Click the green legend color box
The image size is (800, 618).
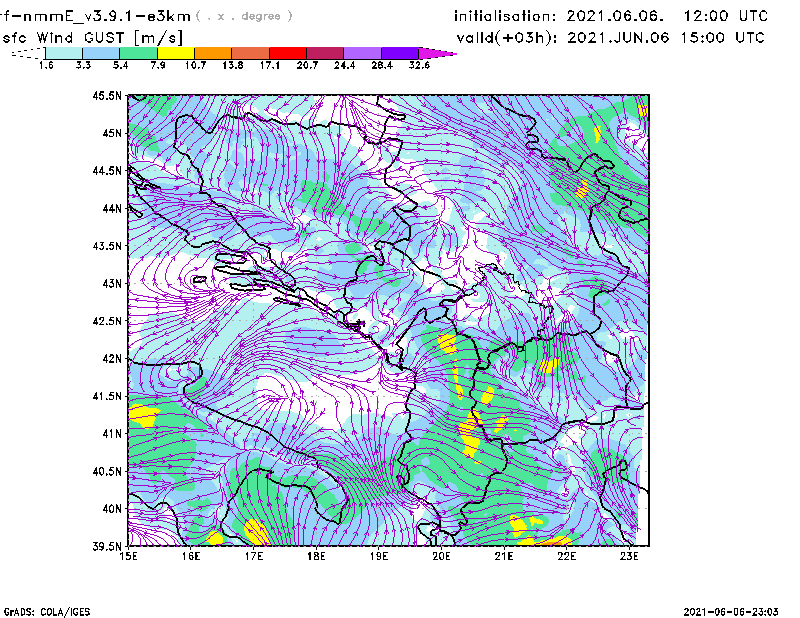pos(138,53)
